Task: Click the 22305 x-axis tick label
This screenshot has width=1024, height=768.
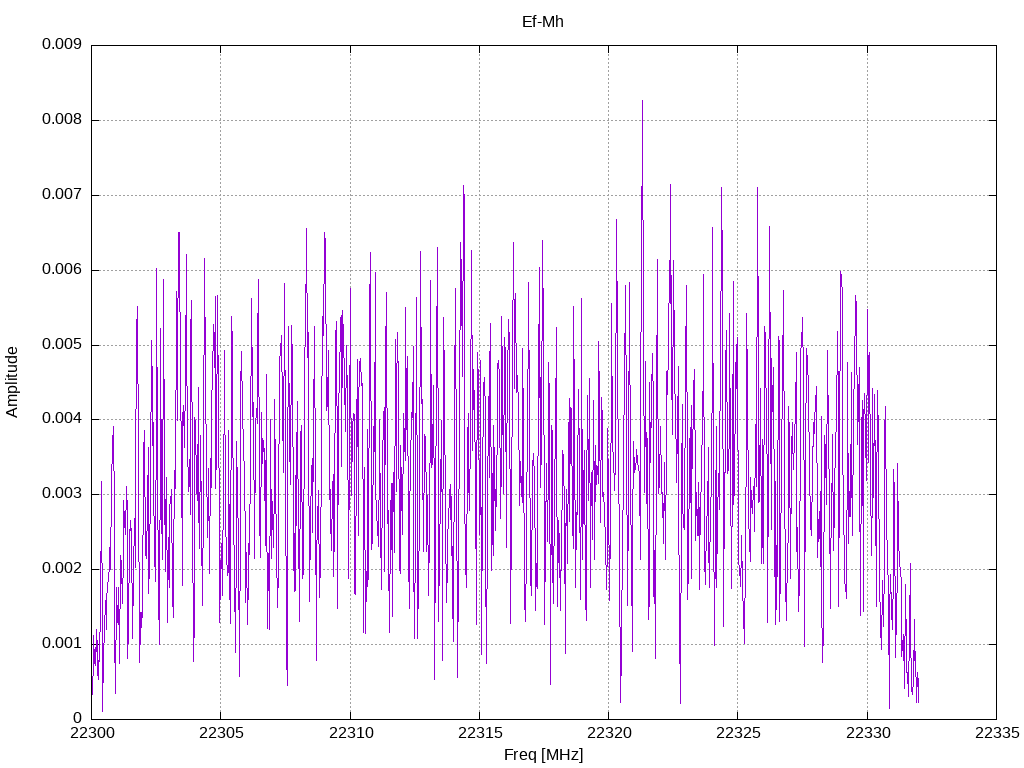Action: 221,733
